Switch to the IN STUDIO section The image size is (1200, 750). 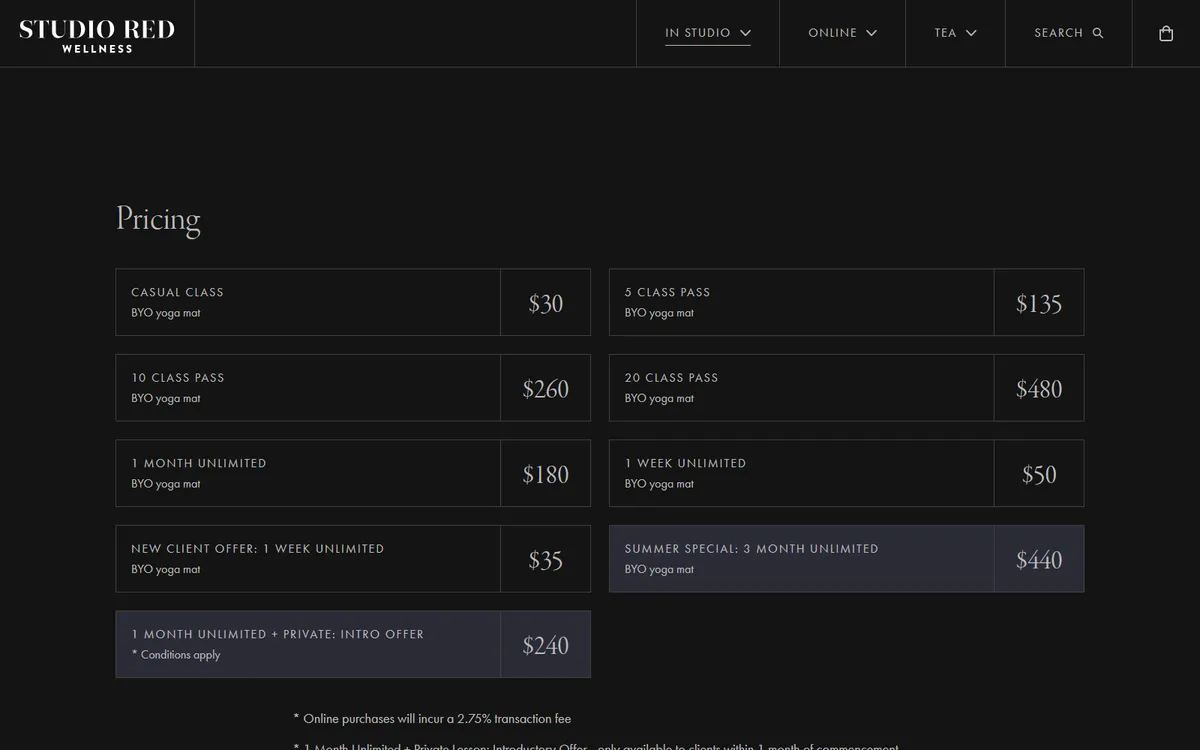pos(700,32)
